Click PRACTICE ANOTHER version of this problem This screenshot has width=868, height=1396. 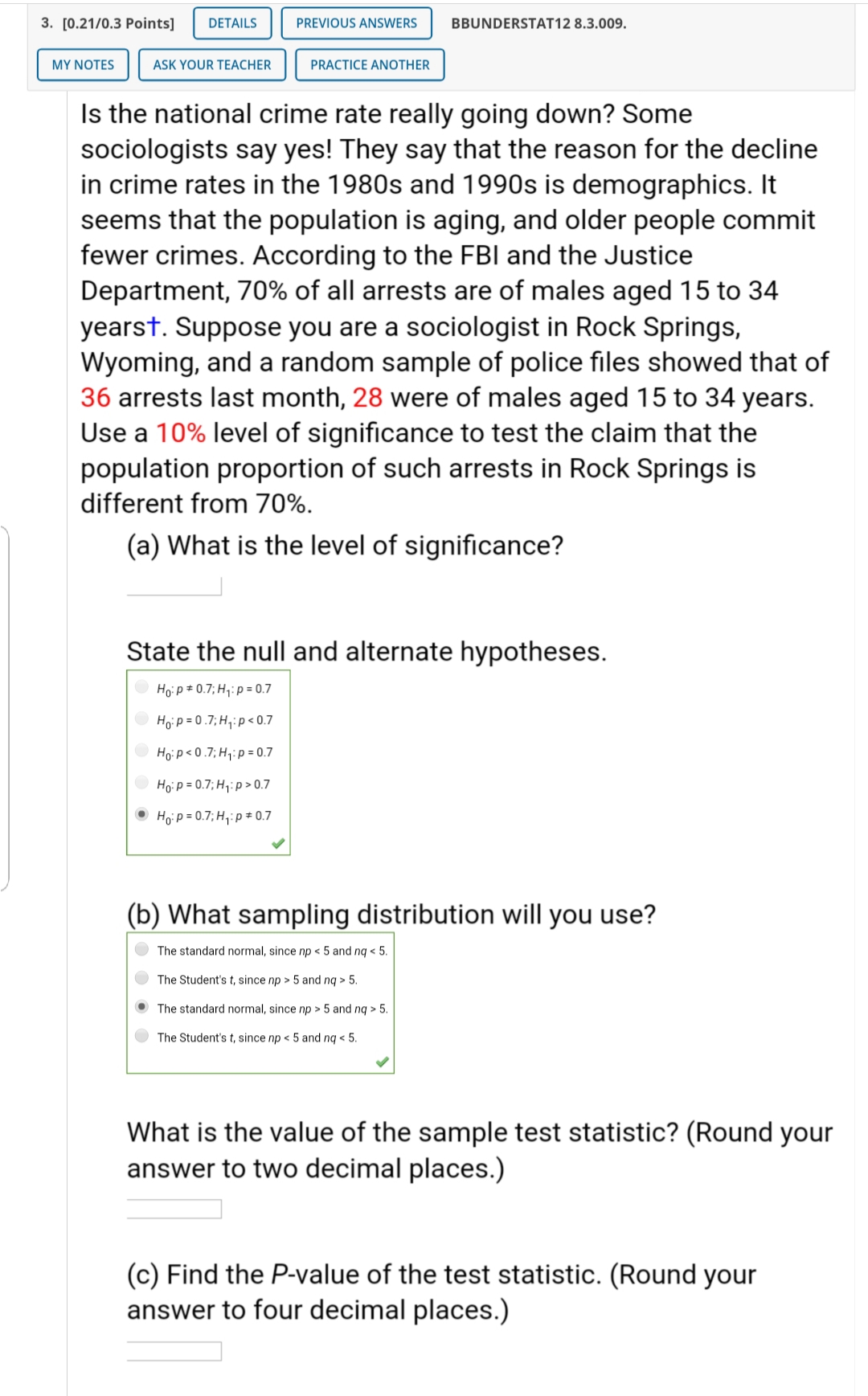(x=368, y=65)
